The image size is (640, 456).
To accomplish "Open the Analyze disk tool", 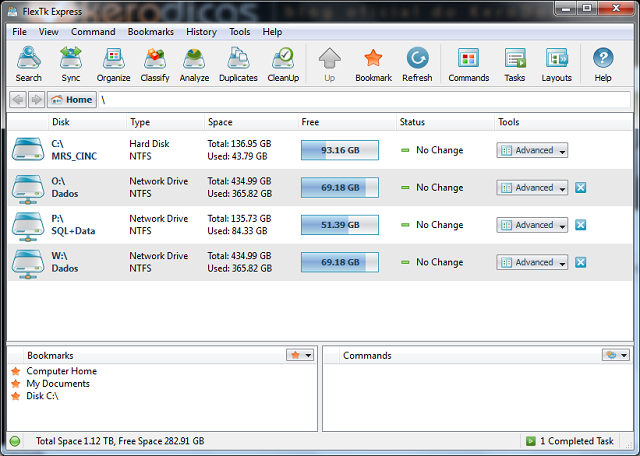I will point(194,64).
